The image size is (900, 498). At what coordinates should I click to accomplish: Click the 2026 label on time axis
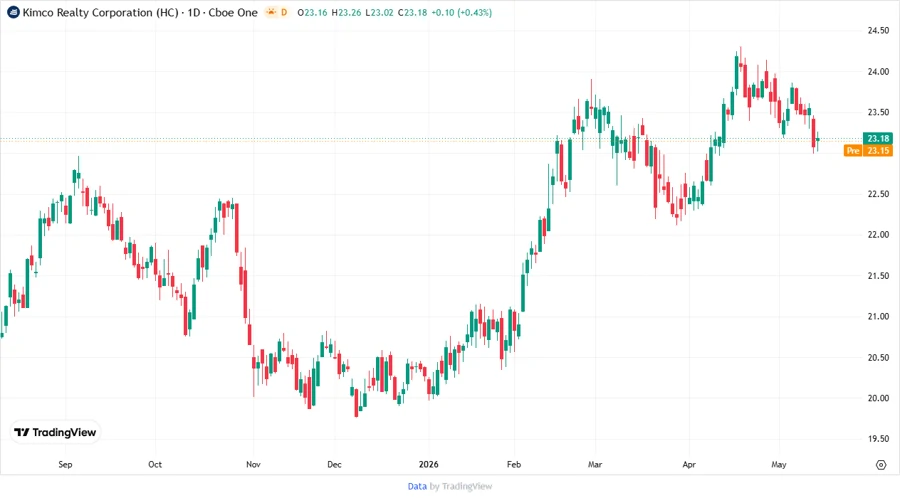point(428,464)
